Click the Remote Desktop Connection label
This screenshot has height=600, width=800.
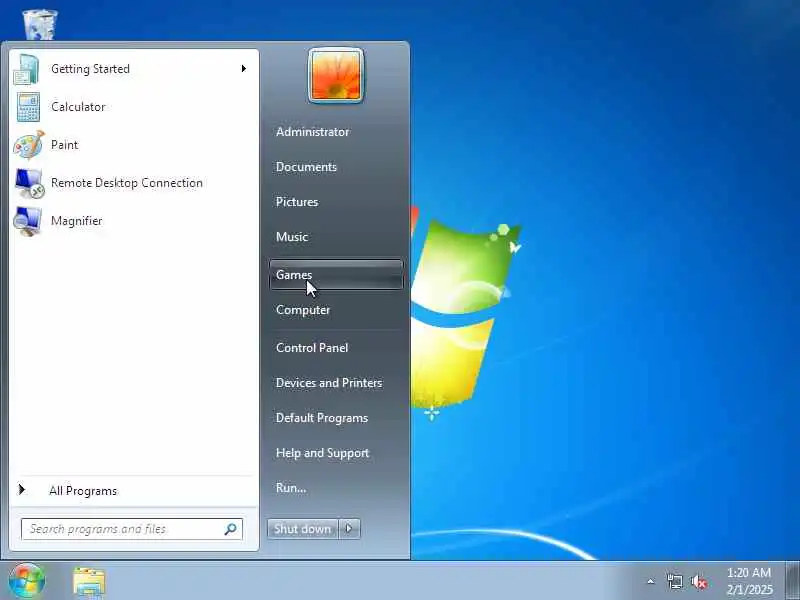[127, 183]
